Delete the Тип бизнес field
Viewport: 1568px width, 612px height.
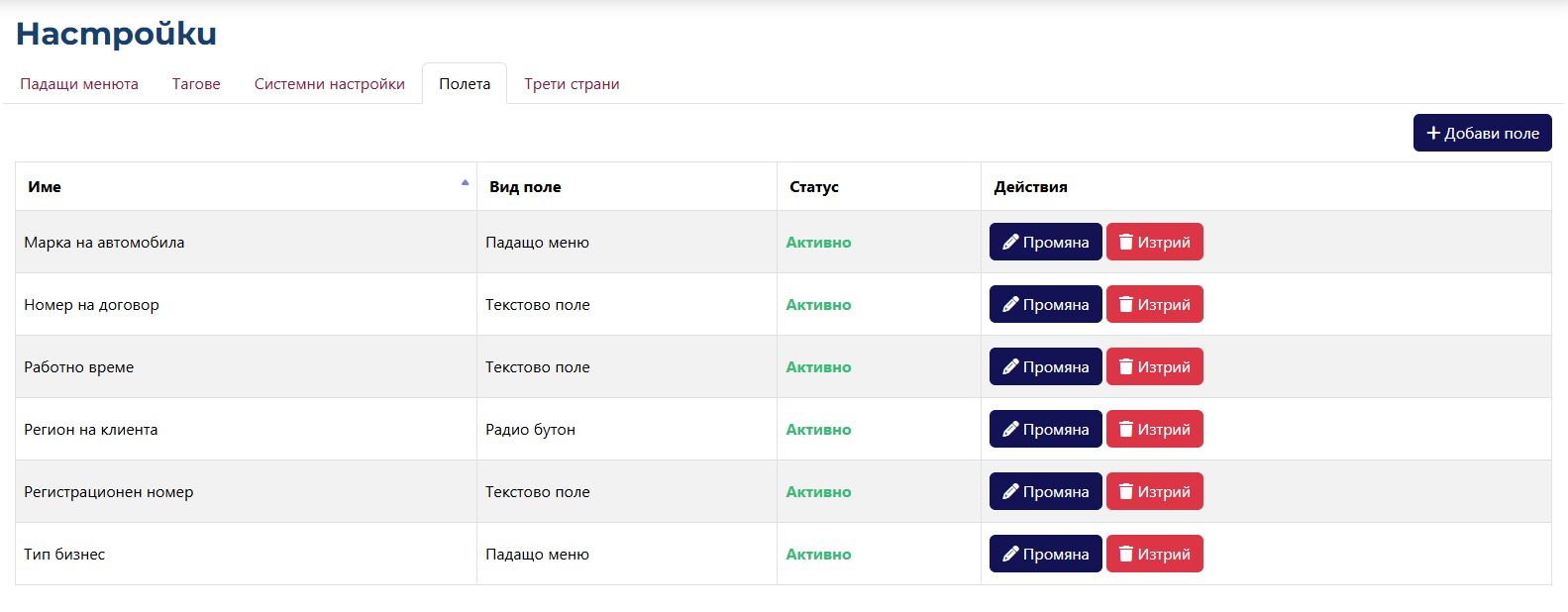click(1154, 554)
